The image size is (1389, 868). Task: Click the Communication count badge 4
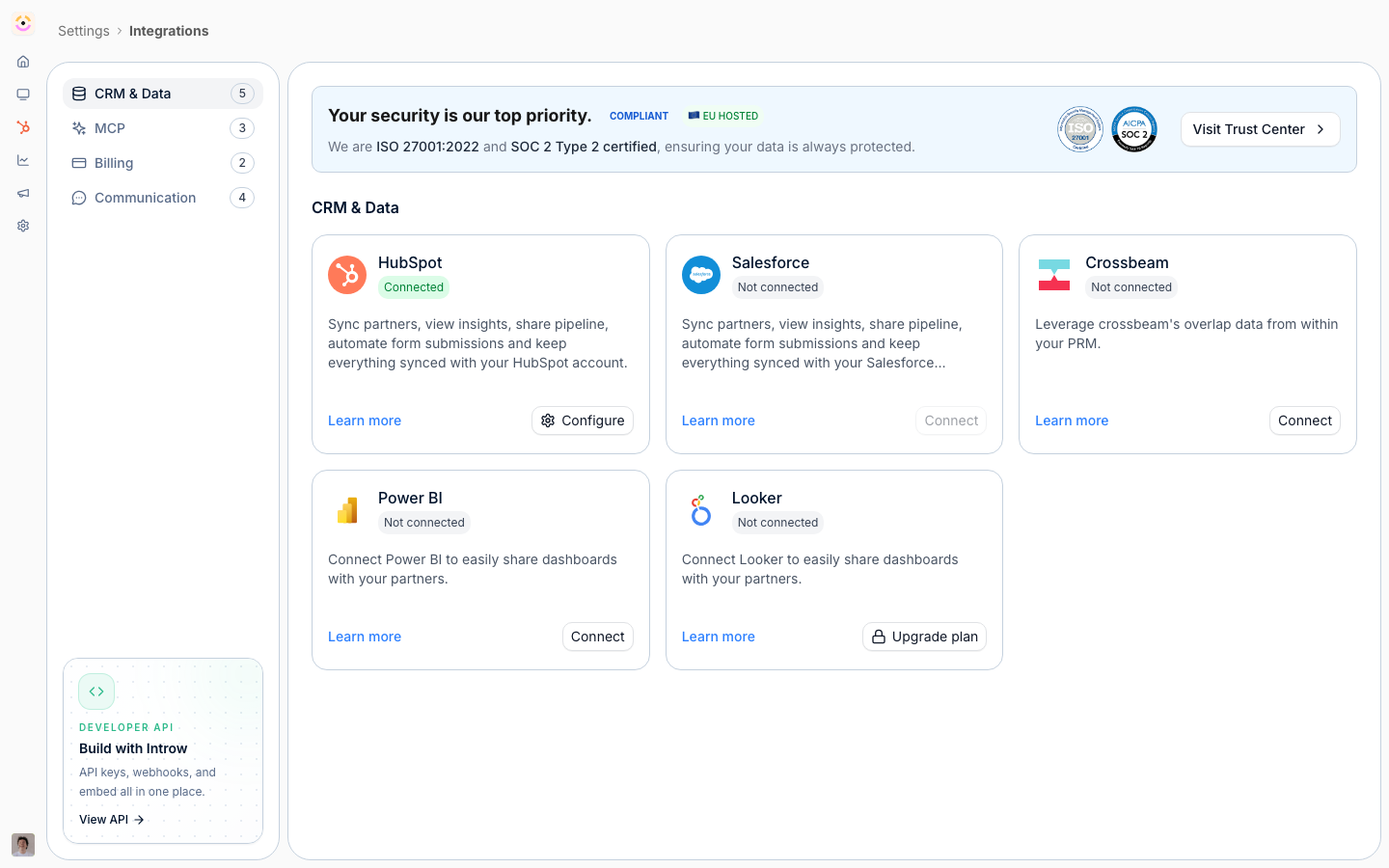click(242, 198)
